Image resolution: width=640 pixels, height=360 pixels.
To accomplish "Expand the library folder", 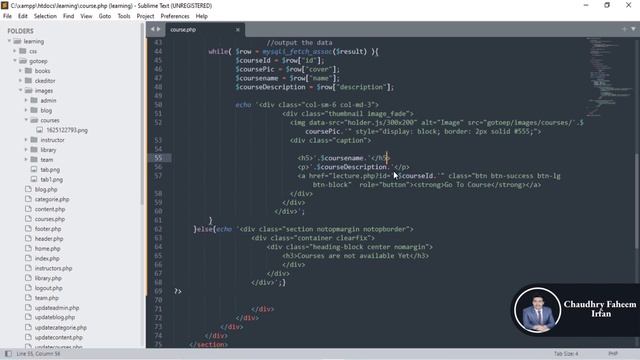I will pyautogui.click(x=26, y=150).
